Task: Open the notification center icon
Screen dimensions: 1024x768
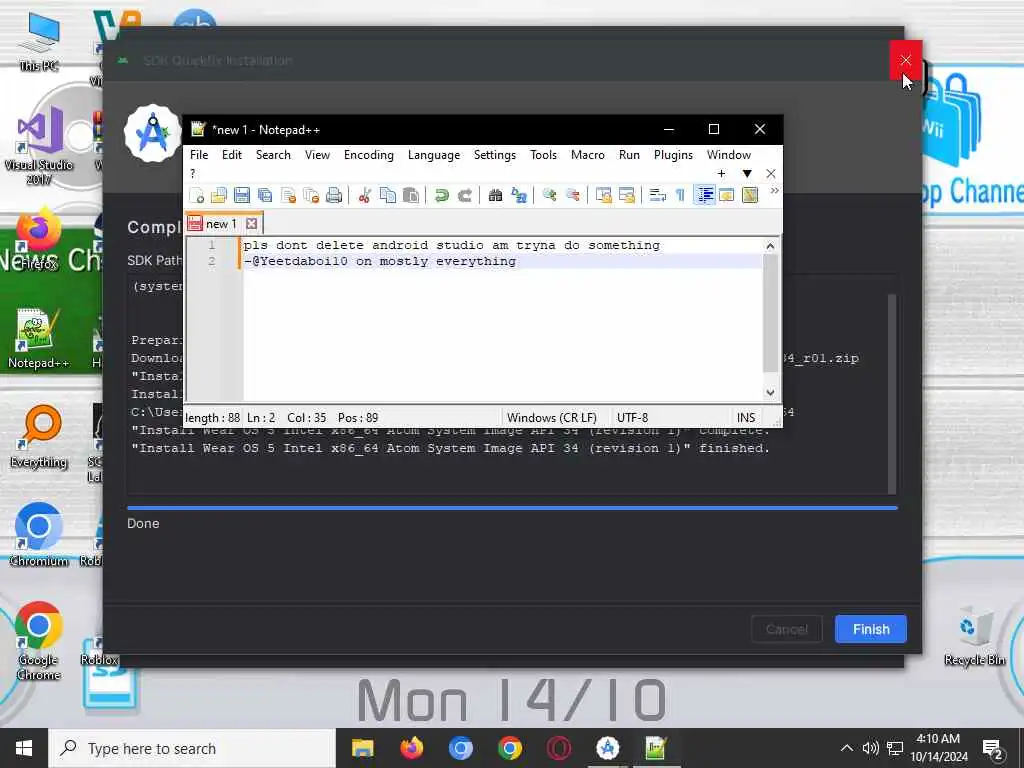Action: 993,748
